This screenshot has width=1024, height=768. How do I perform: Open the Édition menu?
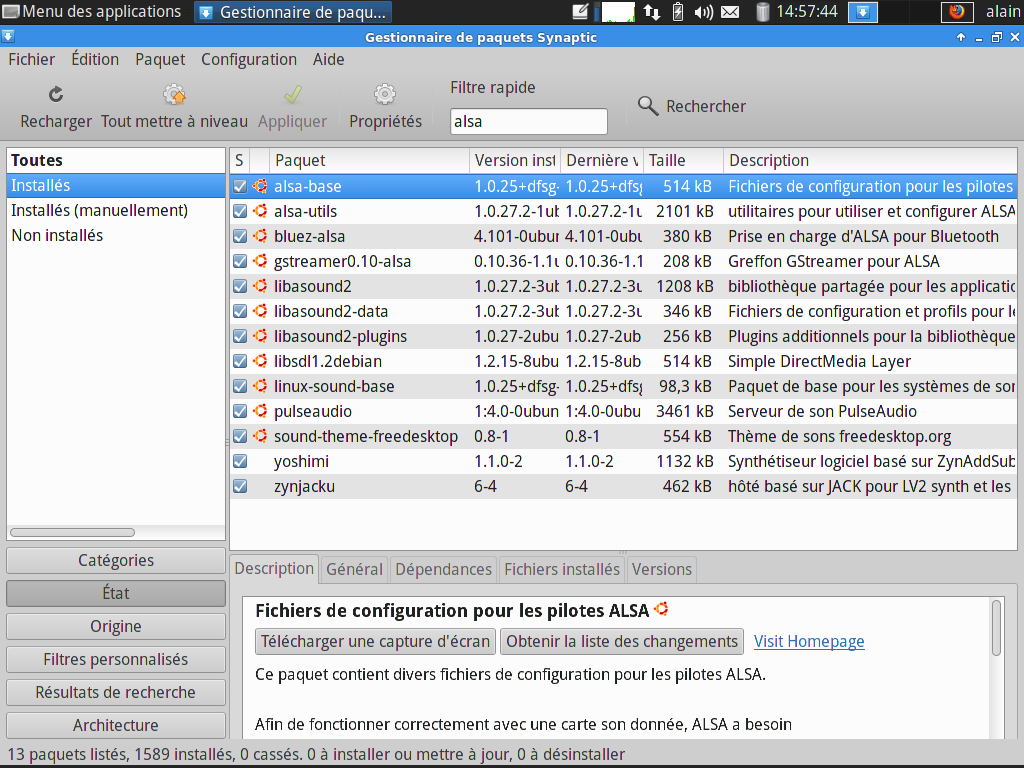(95, 59)
